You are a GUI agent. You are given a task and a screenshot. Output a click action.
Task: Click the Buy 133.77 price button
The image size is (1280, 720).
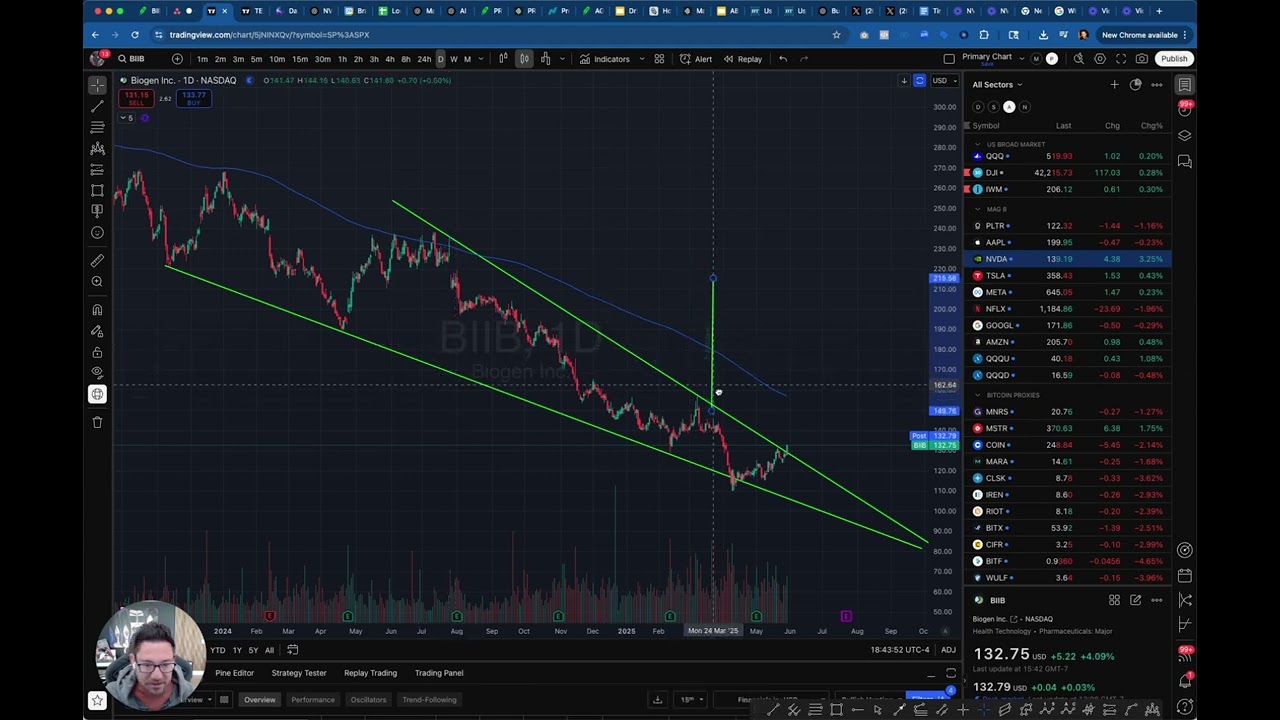[x=193, y=98]
